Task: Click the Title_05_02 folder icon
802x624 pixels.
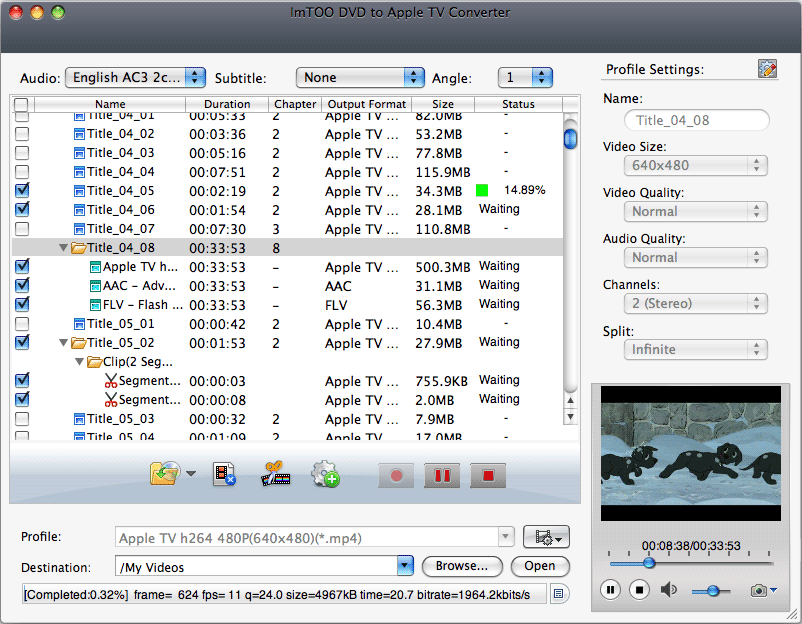Action: point(79,343)
